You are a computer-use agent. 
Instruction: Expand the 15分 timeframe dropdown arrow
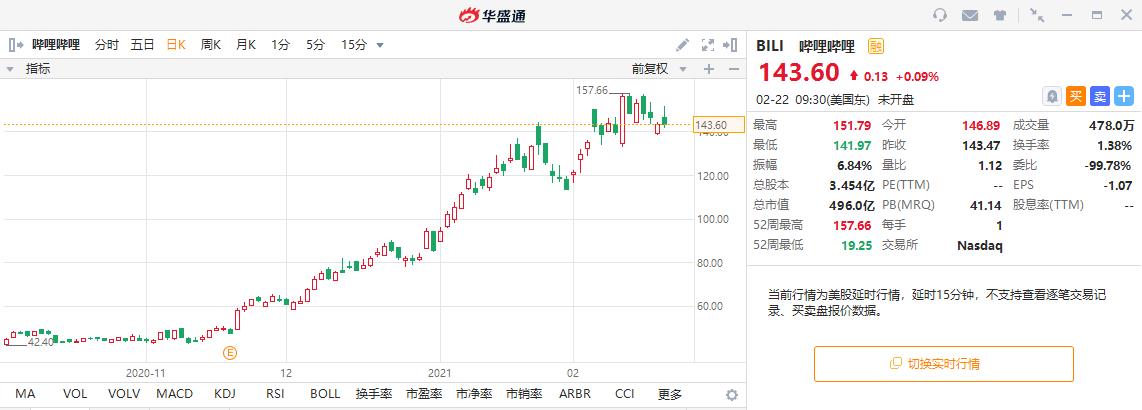(380, 45)
